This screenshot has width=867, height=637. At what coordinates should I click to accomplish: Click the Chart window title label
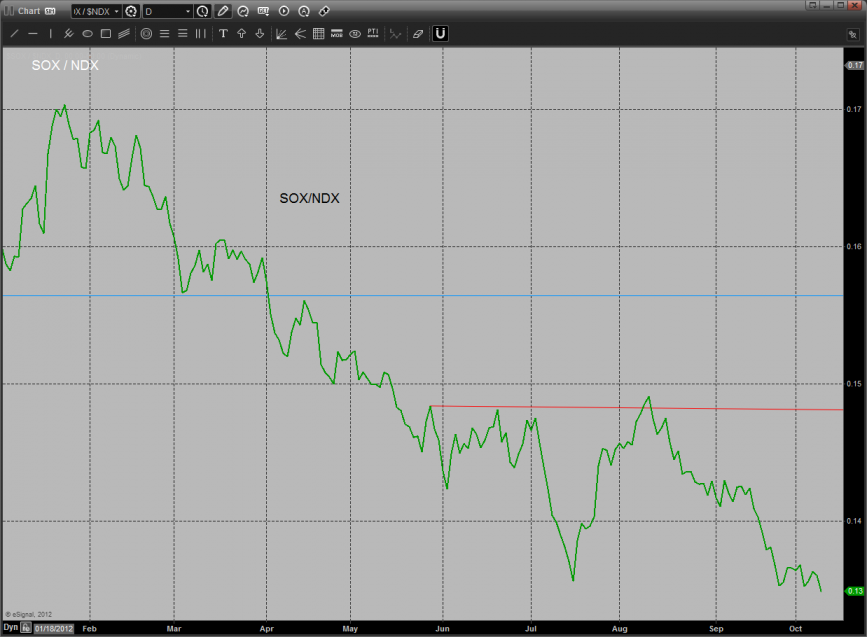(x=29, y=11)
